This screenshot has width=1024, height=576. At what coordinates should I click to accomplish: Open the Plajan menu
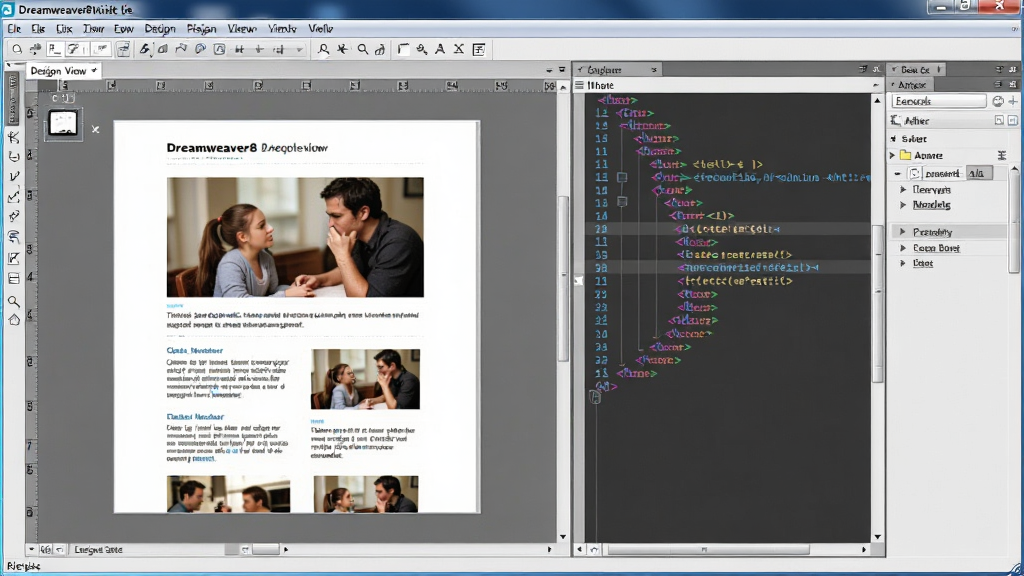click(201, 29)
